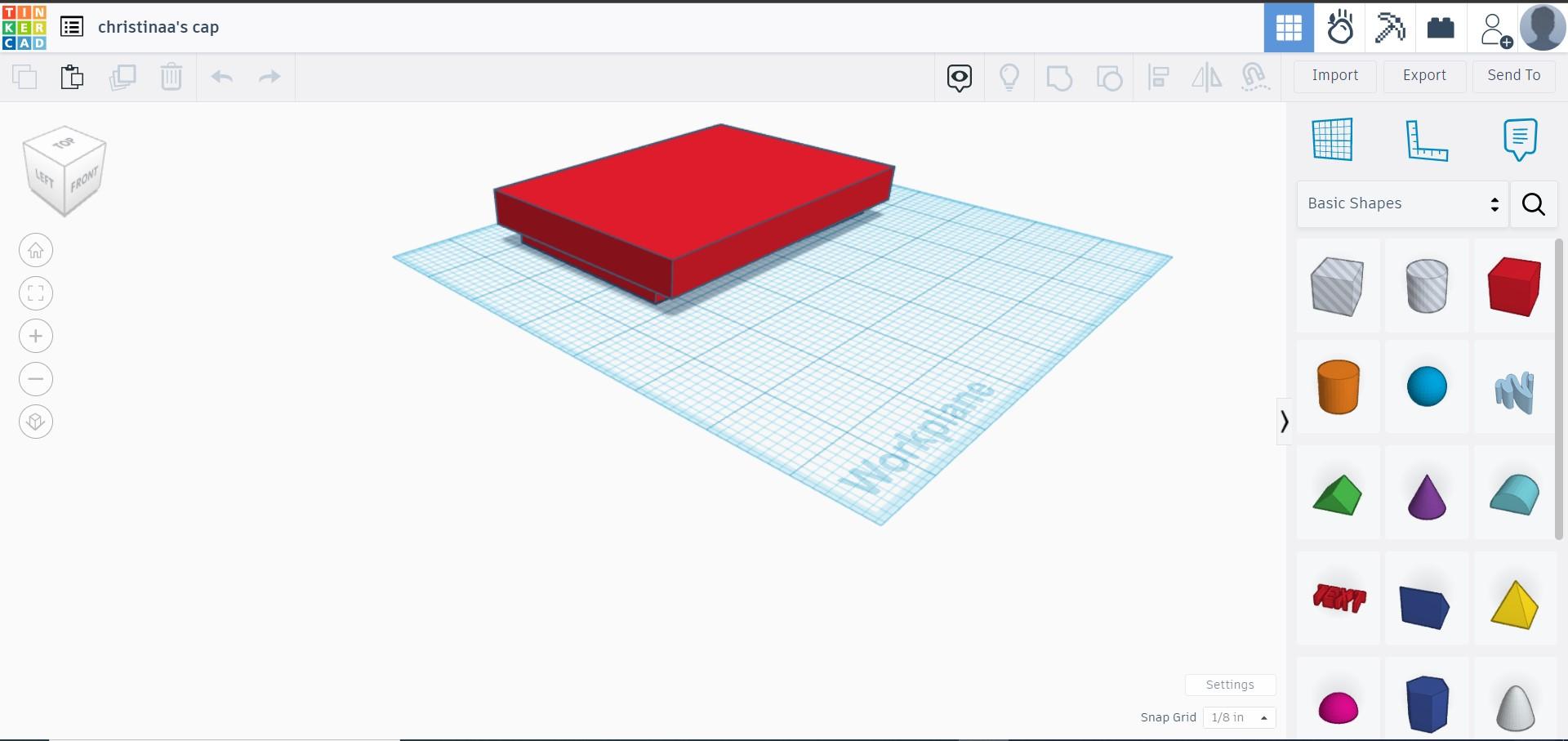
Task: Select the Ruler tool
Action: tap(1426, 140)
